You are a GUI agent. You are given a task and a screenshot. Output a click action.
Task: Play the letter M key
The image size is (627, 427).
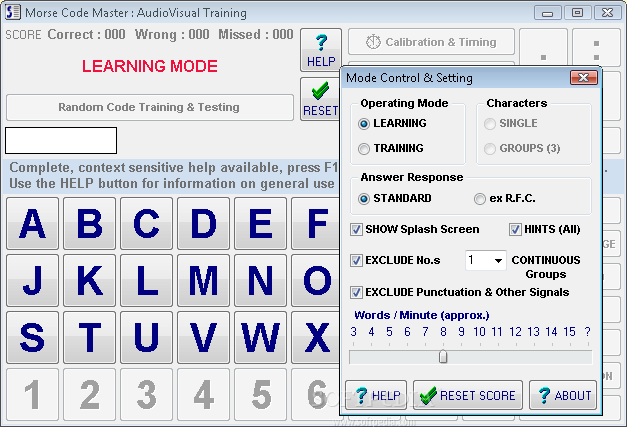pyautogui.click(x=204, y=281)
